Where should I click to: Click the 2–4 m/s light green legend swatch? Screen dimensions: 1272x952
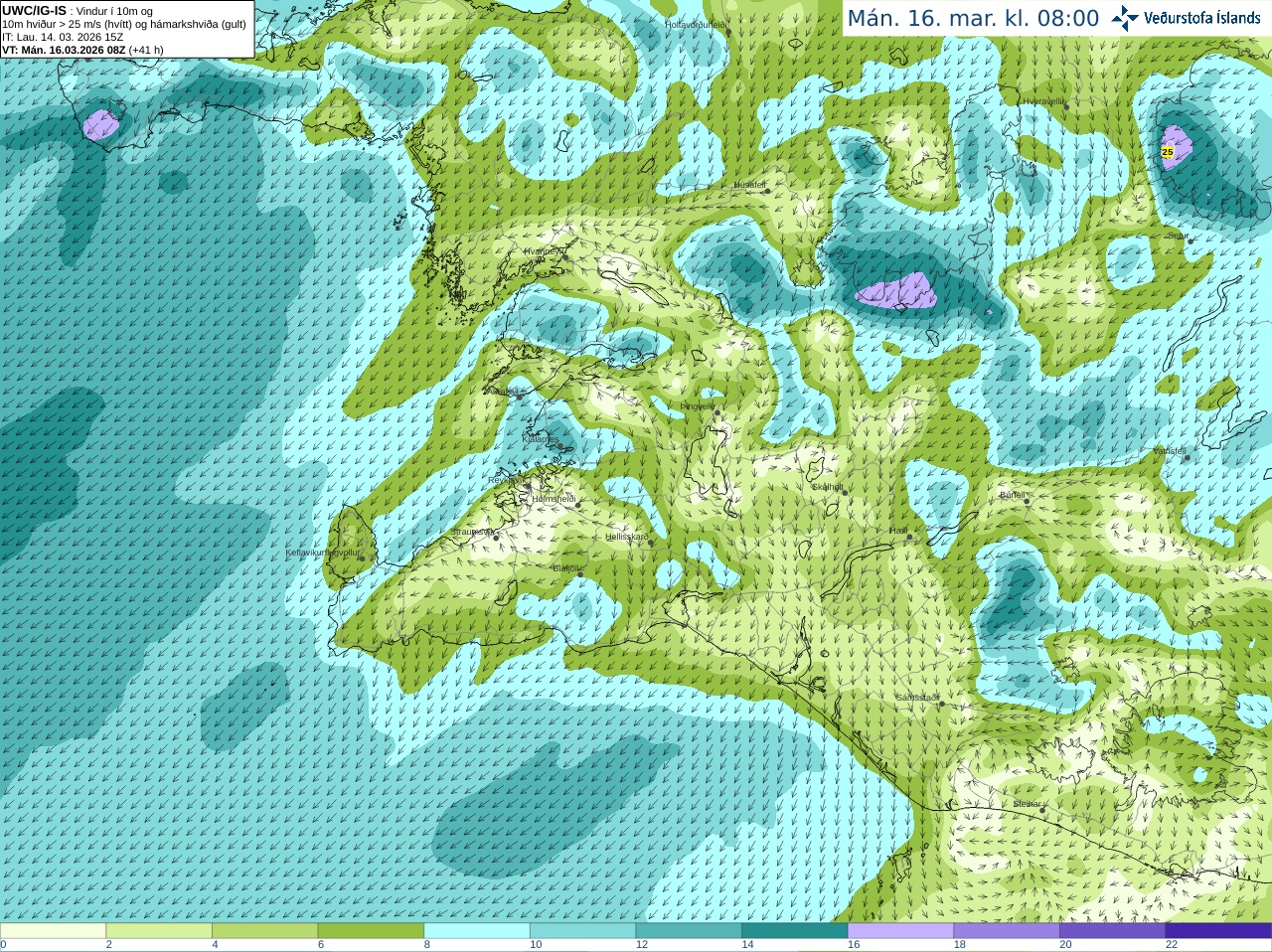pyautogui.click(x=159, y=931)
